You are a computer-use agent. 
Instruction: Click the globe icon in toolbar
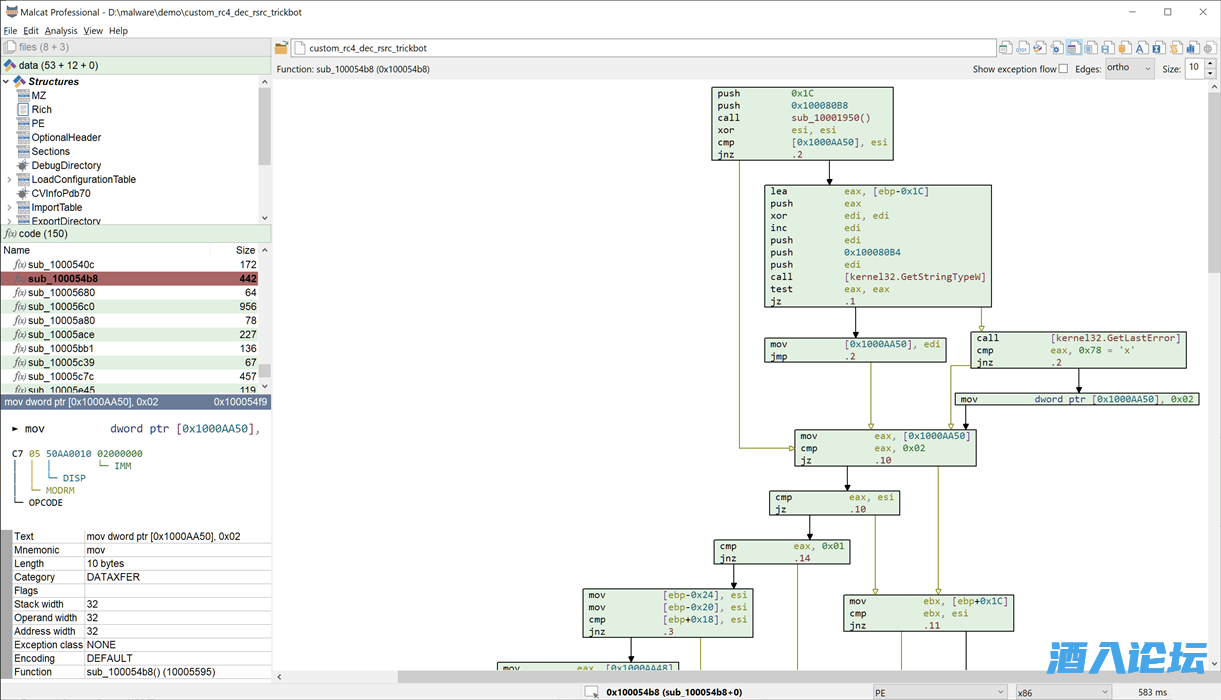tap(1208, 48)
